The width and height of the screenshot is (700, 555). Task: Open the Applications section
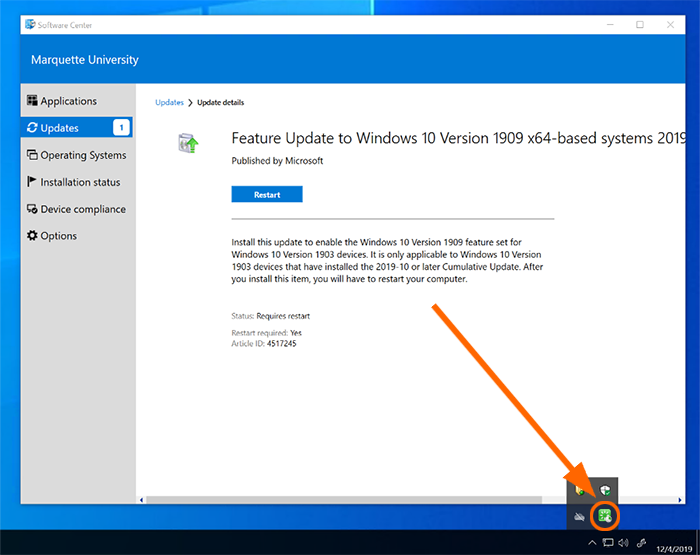point(68,101)
